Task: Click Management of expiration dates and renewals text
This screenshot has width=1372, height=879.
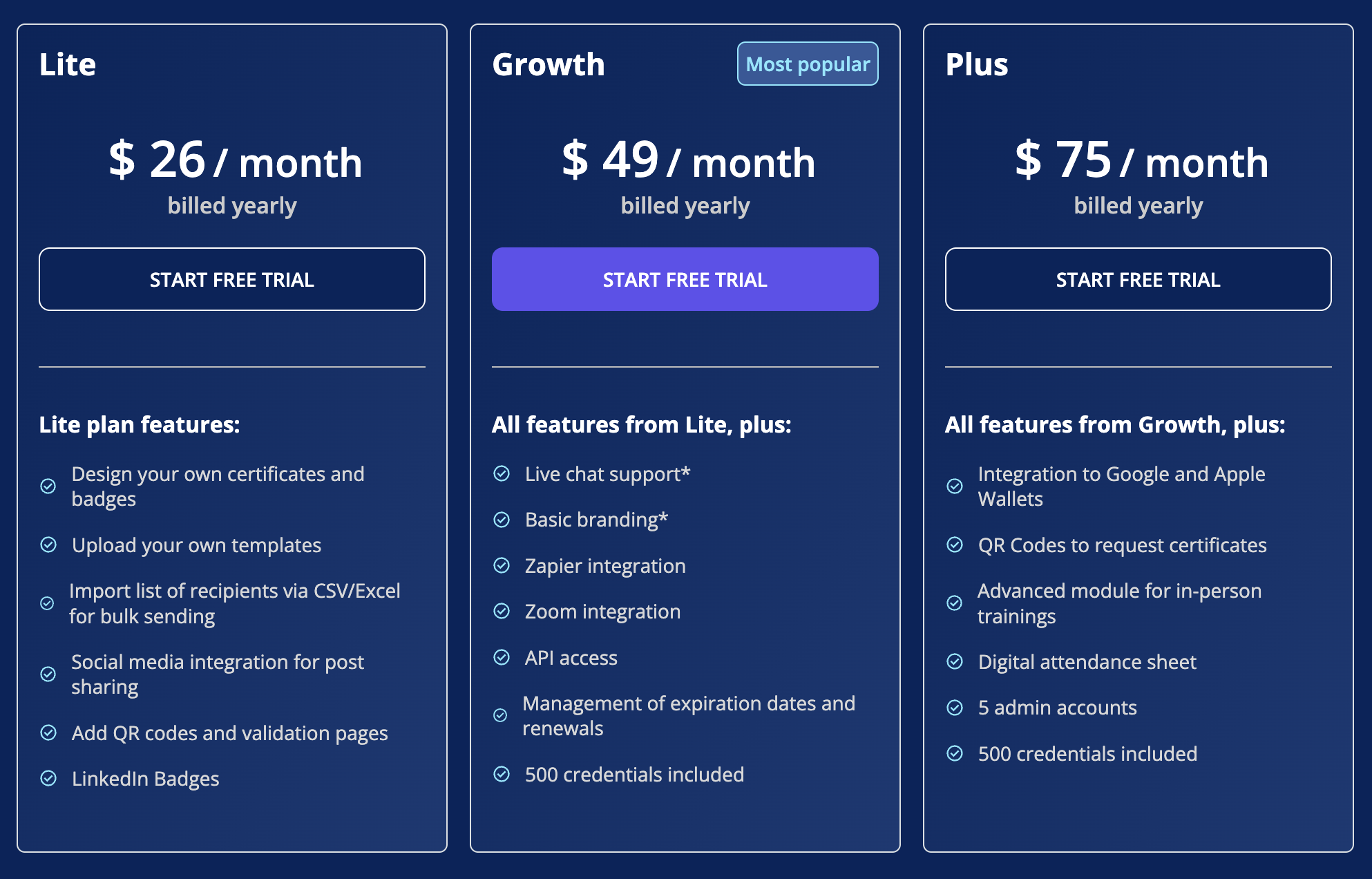Action: (x=689, y=716)
